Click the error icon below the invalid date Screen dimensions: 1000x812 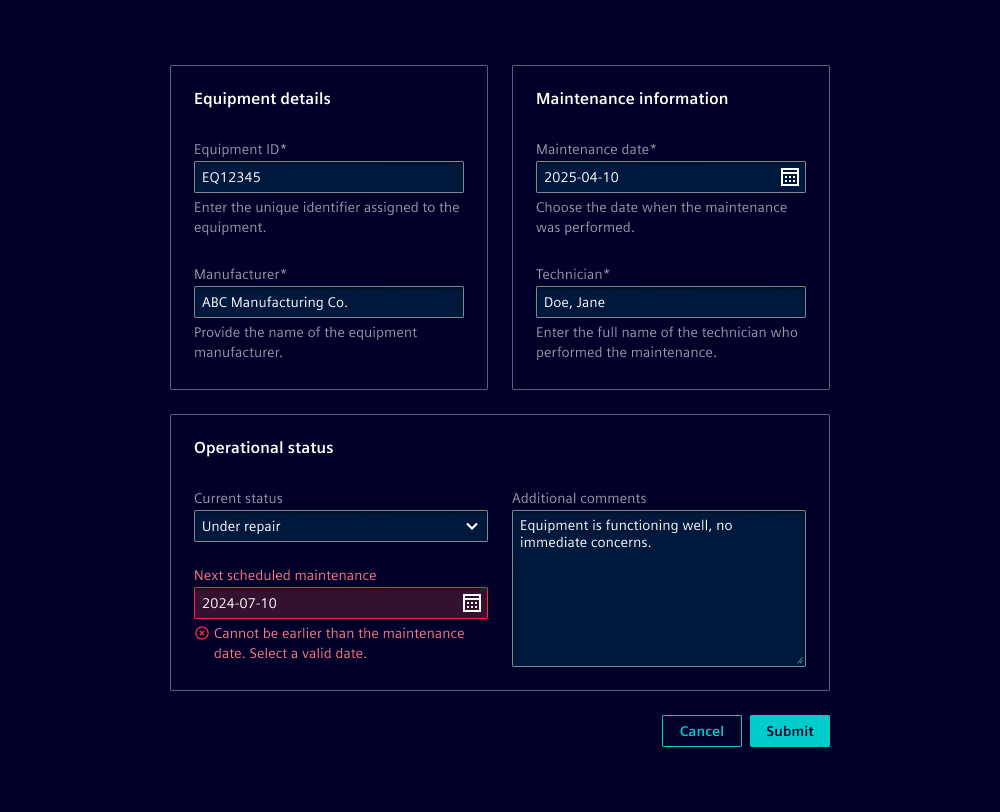[x=201, y=633]
